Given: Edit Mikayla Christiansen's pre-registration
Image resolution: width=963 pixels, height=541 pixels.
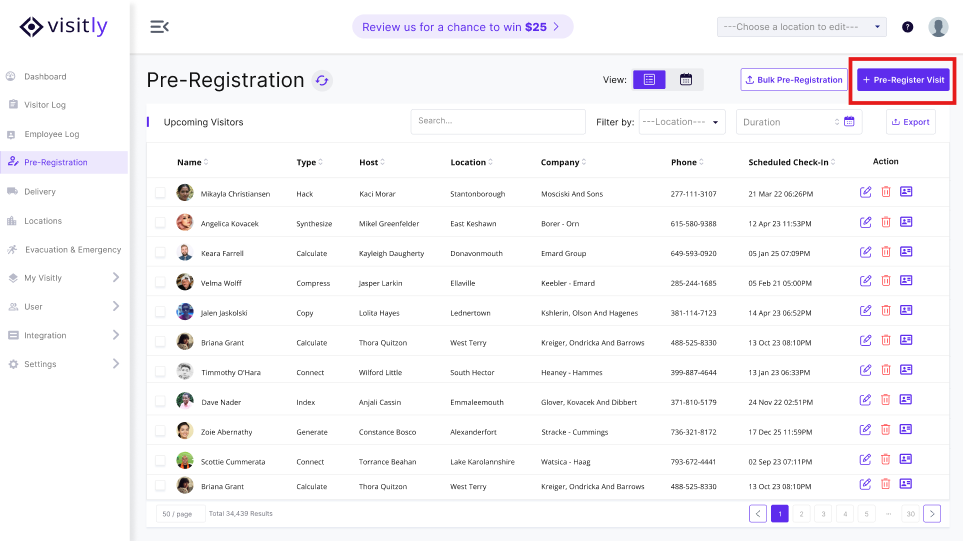Looking at the screenshot, I should 865,192.
